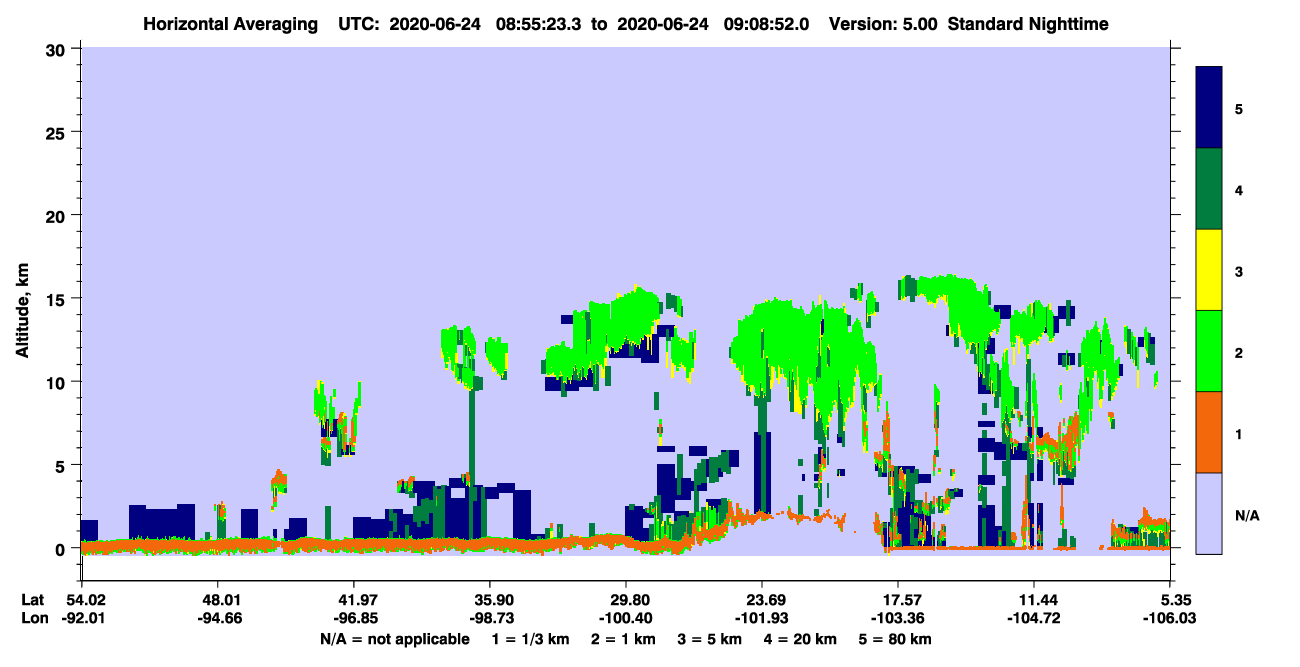Click the 30 km altitude tick label
Viewport: 1300px width, 667px height.
[59, 49]
